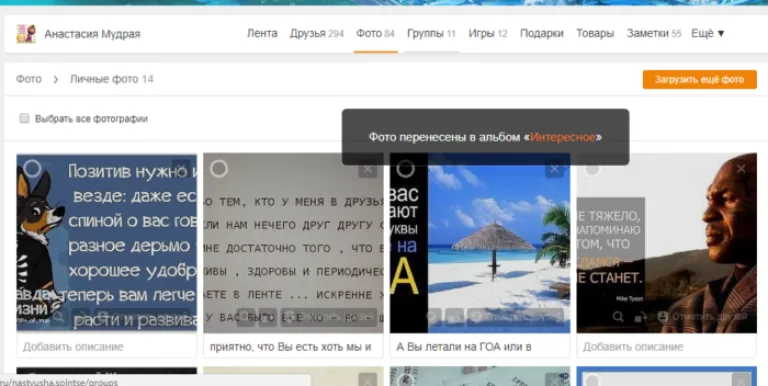
Task: Remove the beach umbrella photo via X
Action: point(554,169)
